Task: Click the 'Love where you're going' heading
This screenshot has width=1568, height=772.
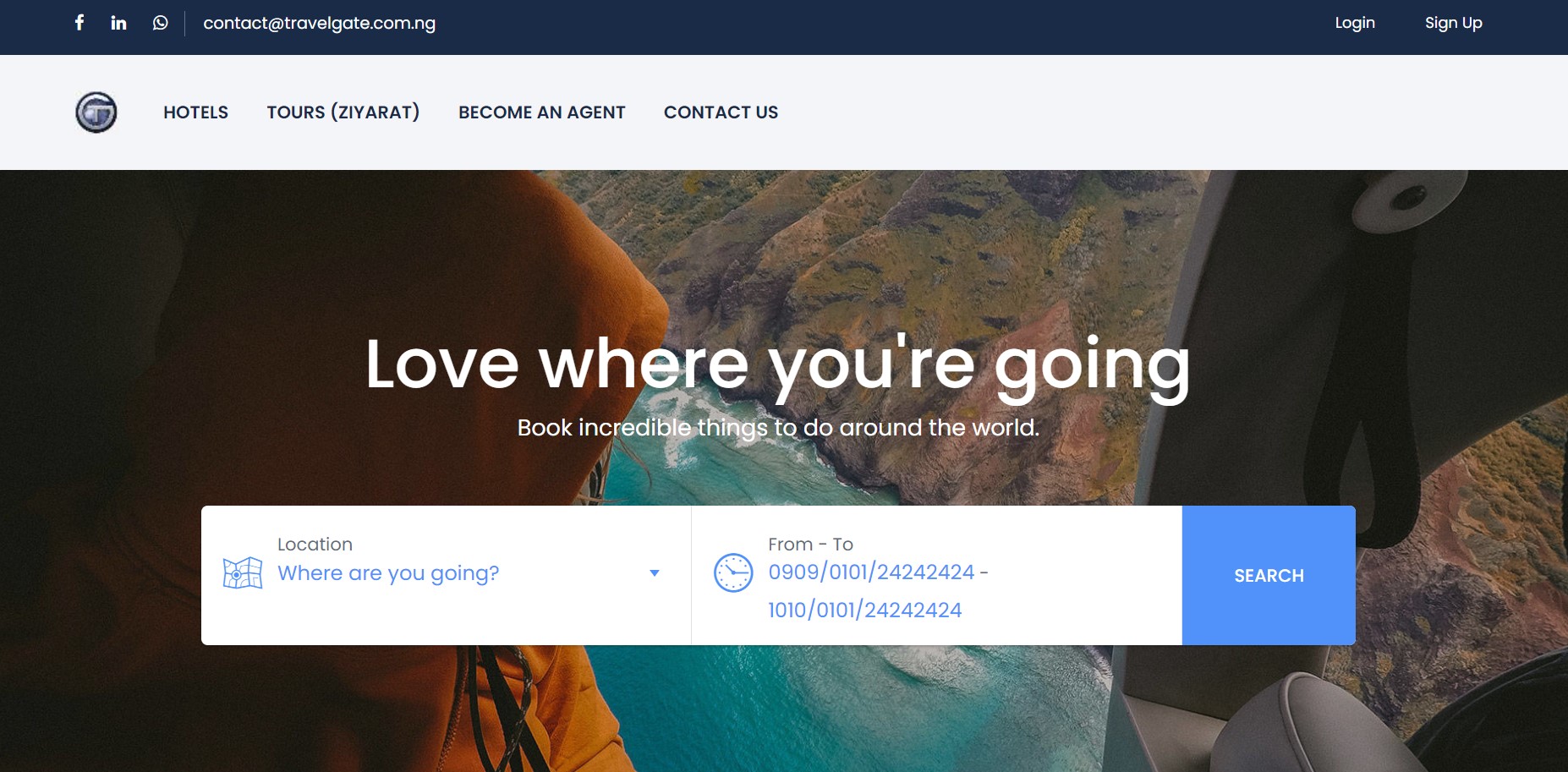Action: coord(777,364)
